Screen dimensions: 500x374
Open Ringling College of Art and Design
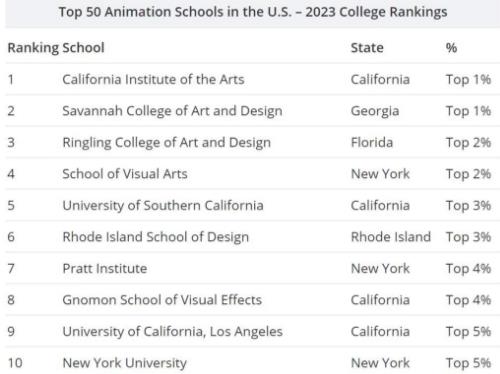click(x=166, y=143)
